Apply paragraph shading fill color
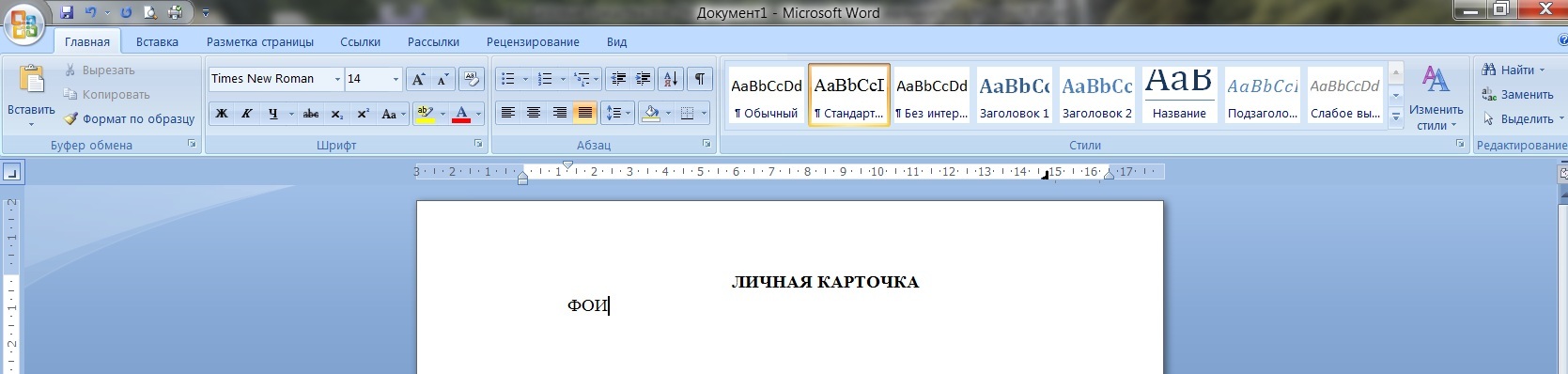Screen dimensions: 1568x374 point(651,114)
